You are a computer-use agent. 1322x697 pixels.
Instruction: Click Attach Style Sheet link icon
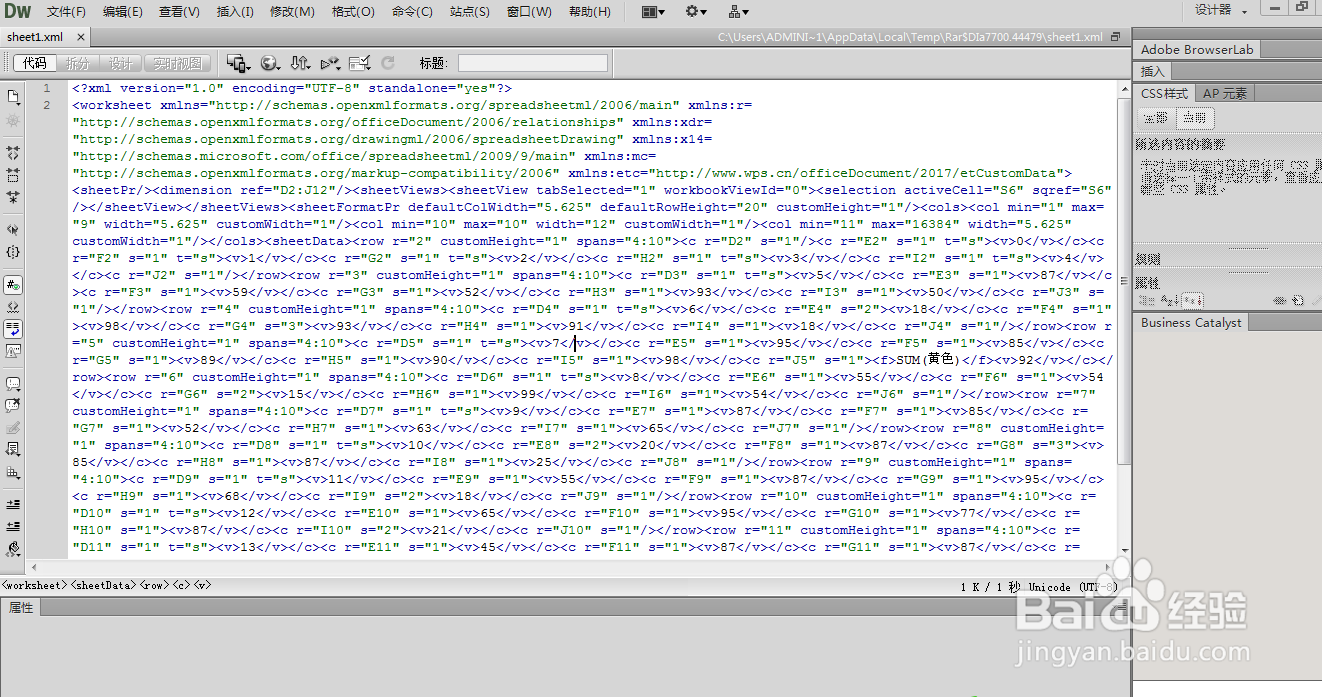(1279, 300)
